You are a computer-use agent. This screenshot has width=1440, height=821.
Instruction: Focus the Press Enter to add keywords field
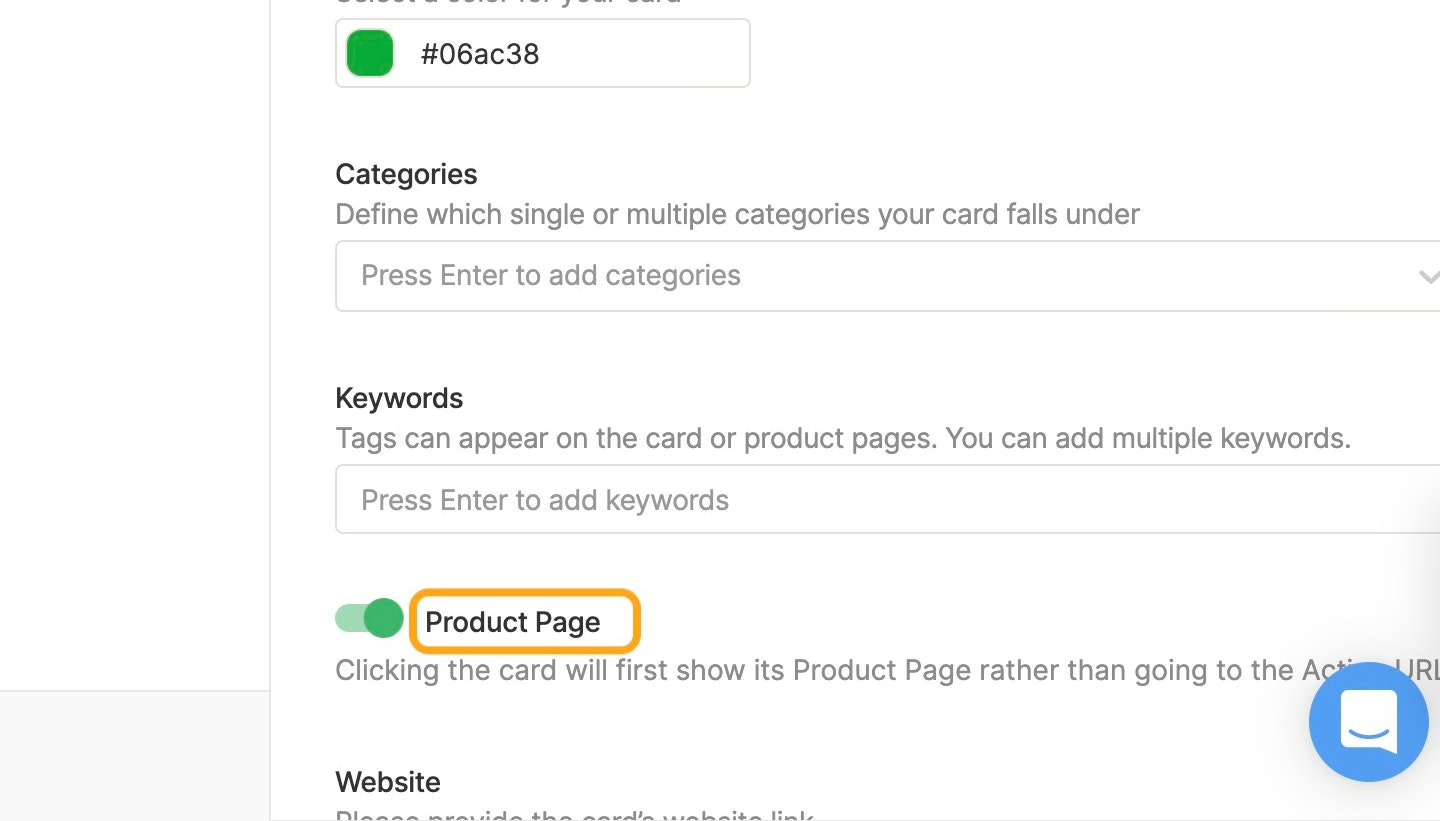coord(887,500)
